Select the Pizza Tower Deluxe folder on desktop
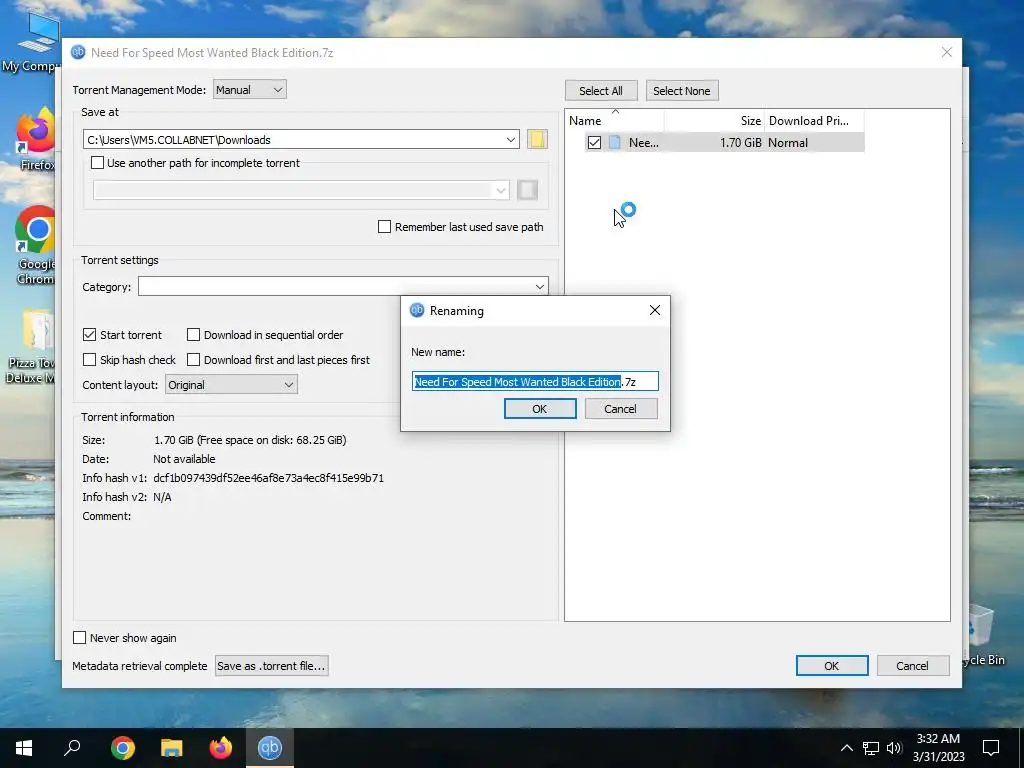This screenshot has height=768, width=1024. coord(31,348)
